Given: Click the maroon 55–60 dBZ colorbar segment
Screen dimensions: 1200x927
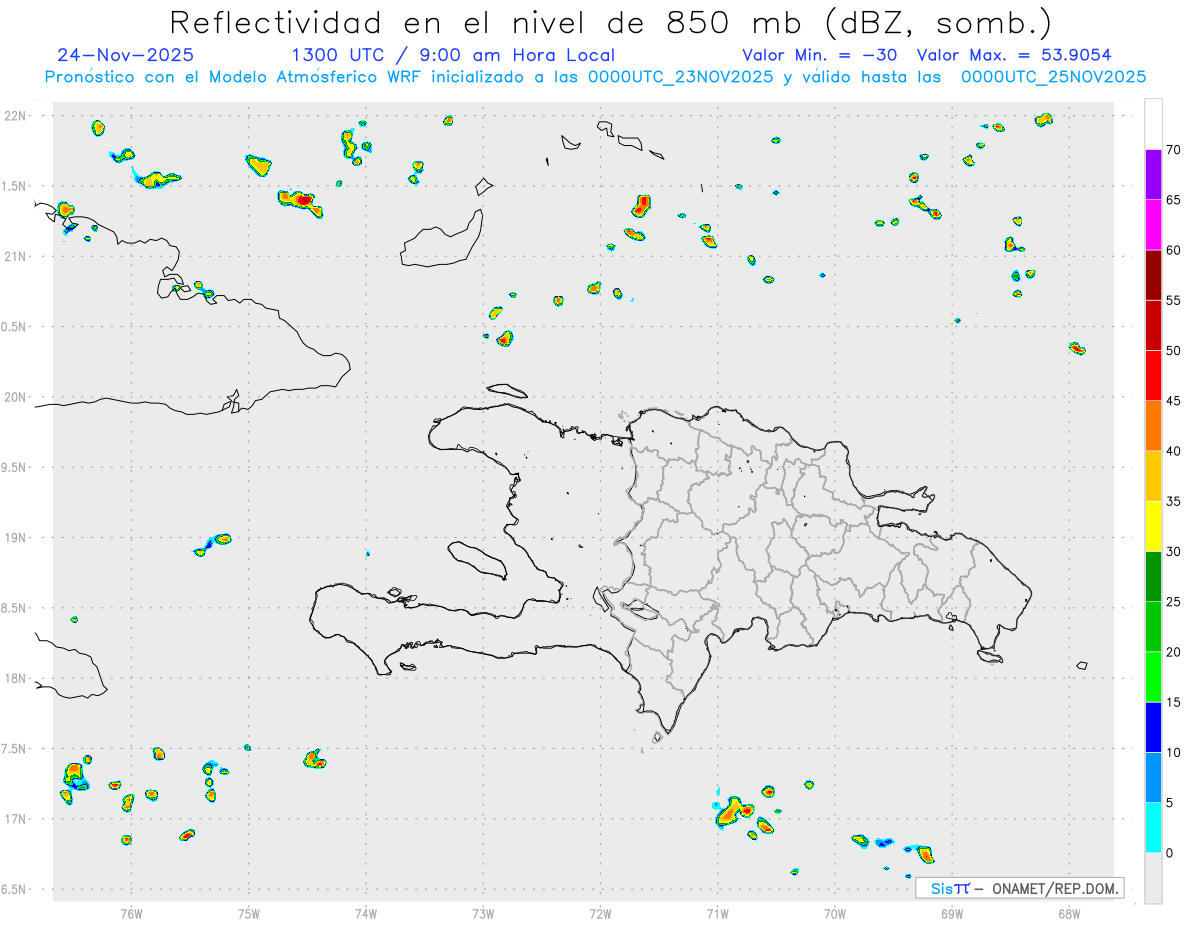Looking at the screenshot, I should click(x=1153, y=275).
